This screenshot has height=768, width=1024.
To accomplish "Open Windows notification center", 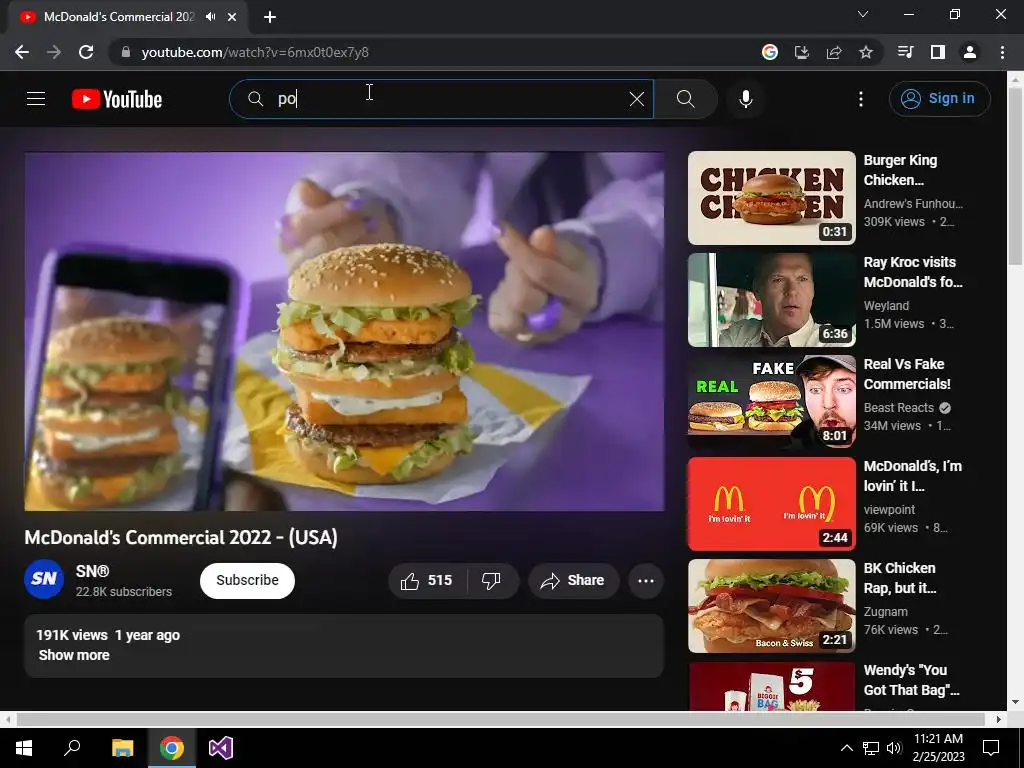I will point(991,748).
